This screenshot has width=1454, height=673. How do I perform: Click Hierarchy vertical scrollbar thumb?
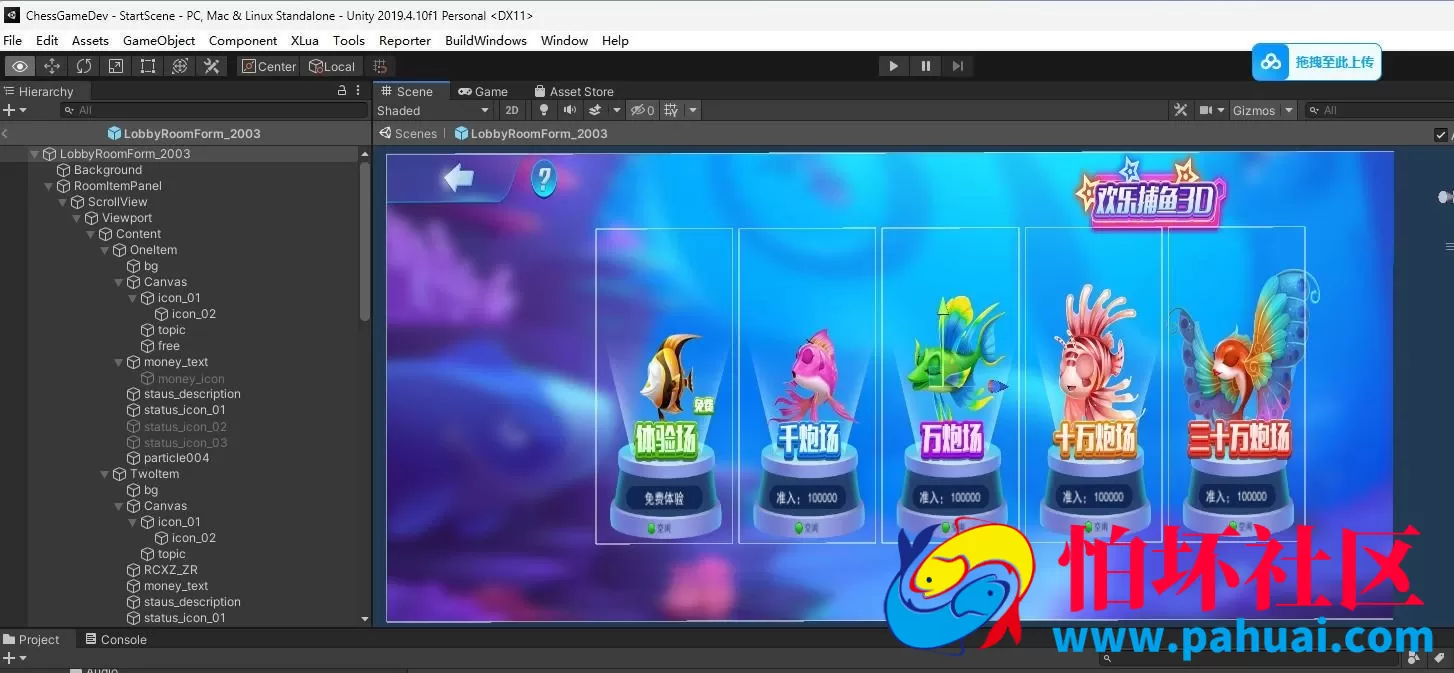365,240
